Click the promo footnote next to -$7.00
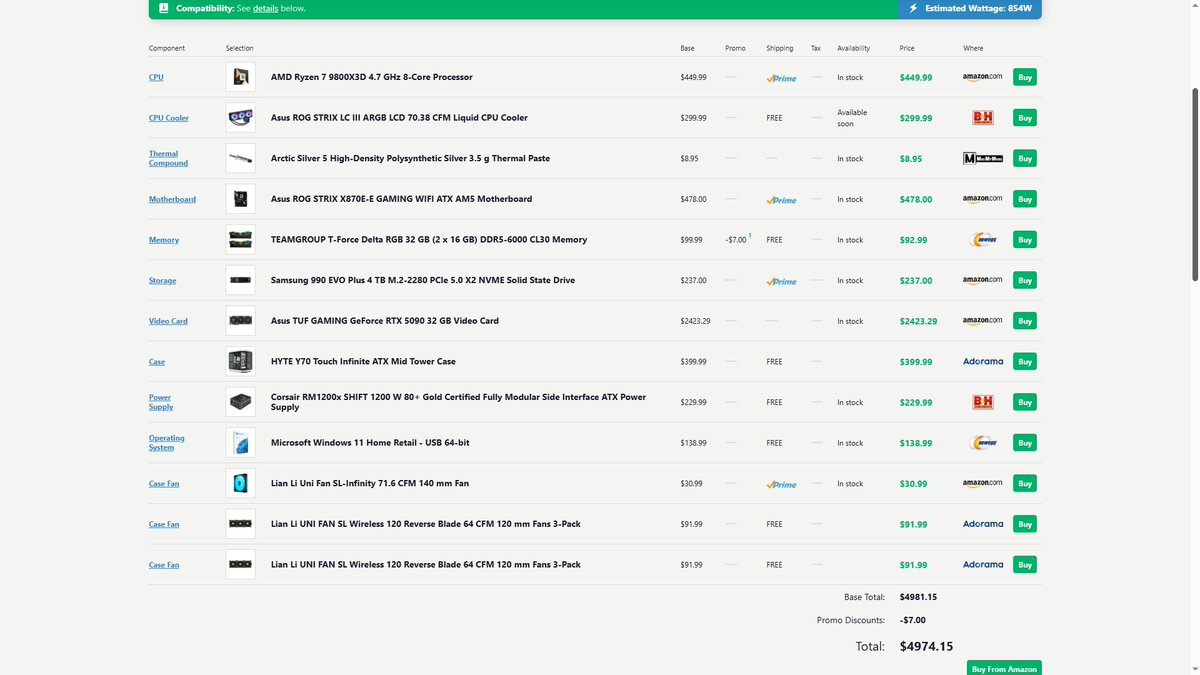Viewport: 1200px width, 675px height. coord(750,236)
